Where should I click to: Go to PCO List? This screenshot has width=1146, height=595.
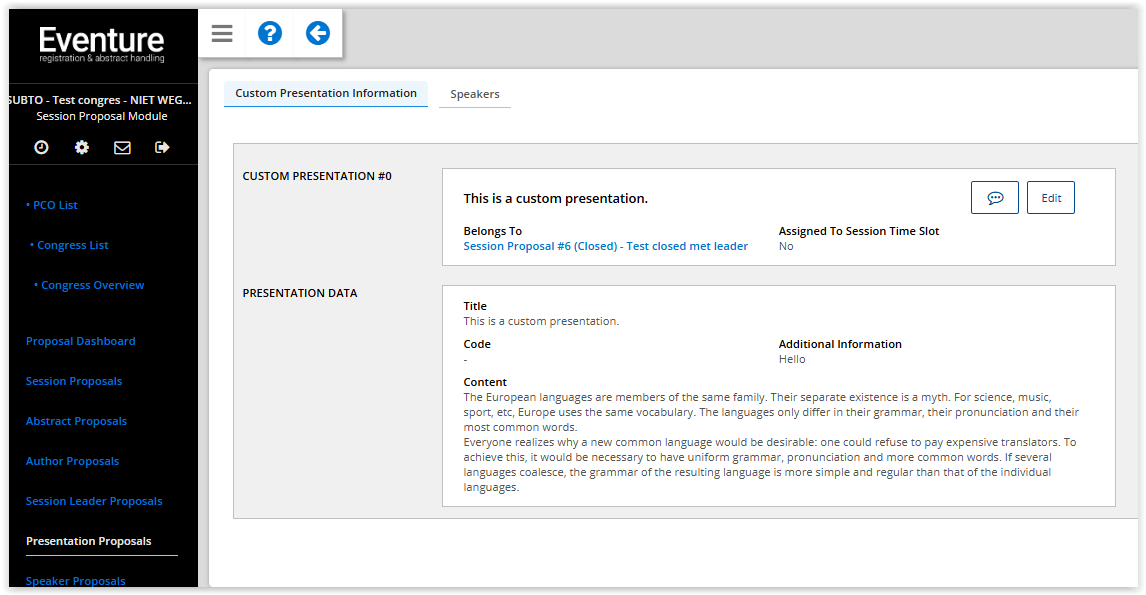click(x=52, y=205)
